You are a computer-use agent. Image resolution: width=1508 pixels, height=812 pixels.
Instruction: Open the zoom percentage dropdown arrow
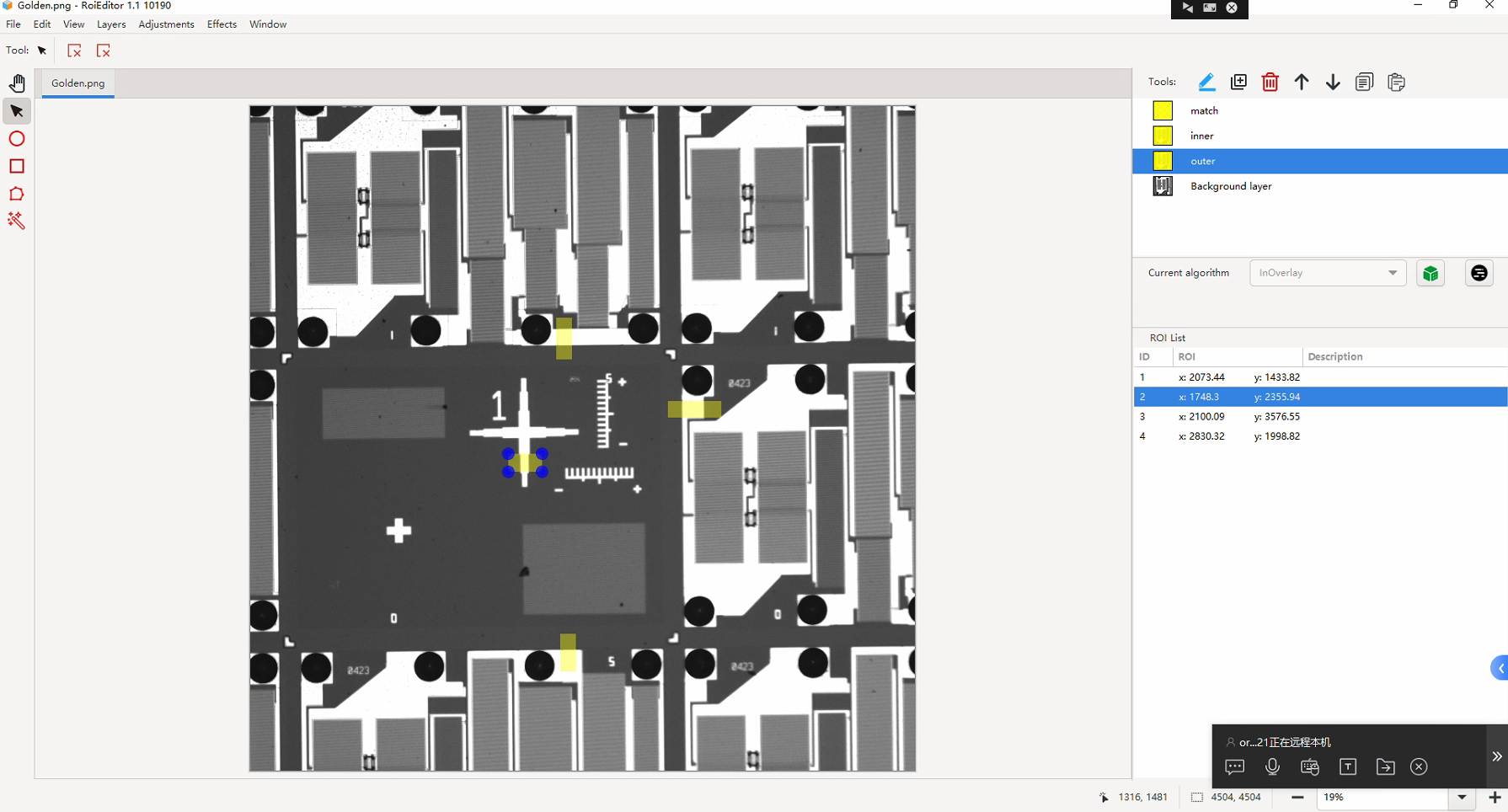pos(1462,797)
